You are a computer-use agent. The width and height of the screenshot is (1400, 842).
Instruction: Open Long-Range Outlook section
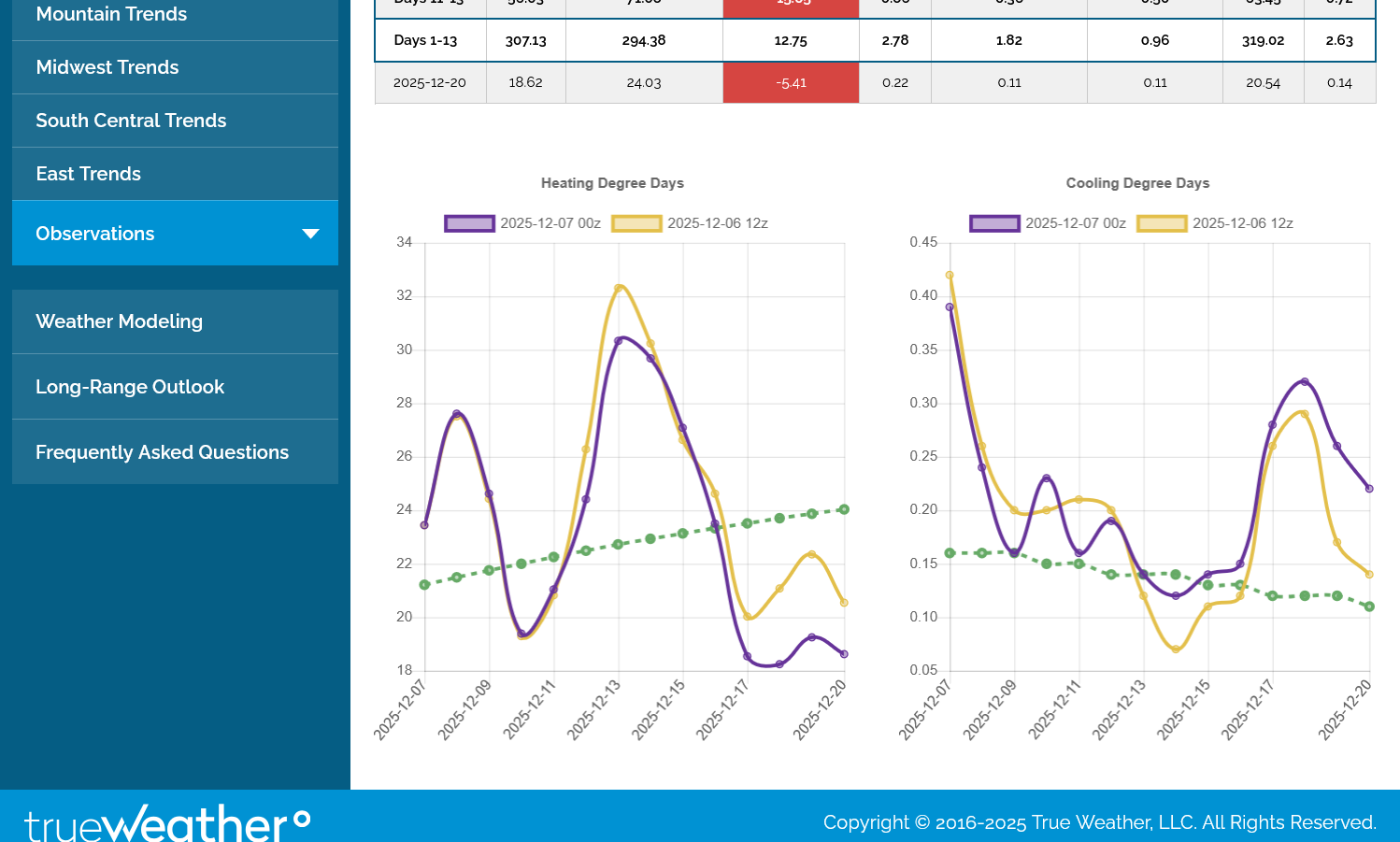click(130, 387)
